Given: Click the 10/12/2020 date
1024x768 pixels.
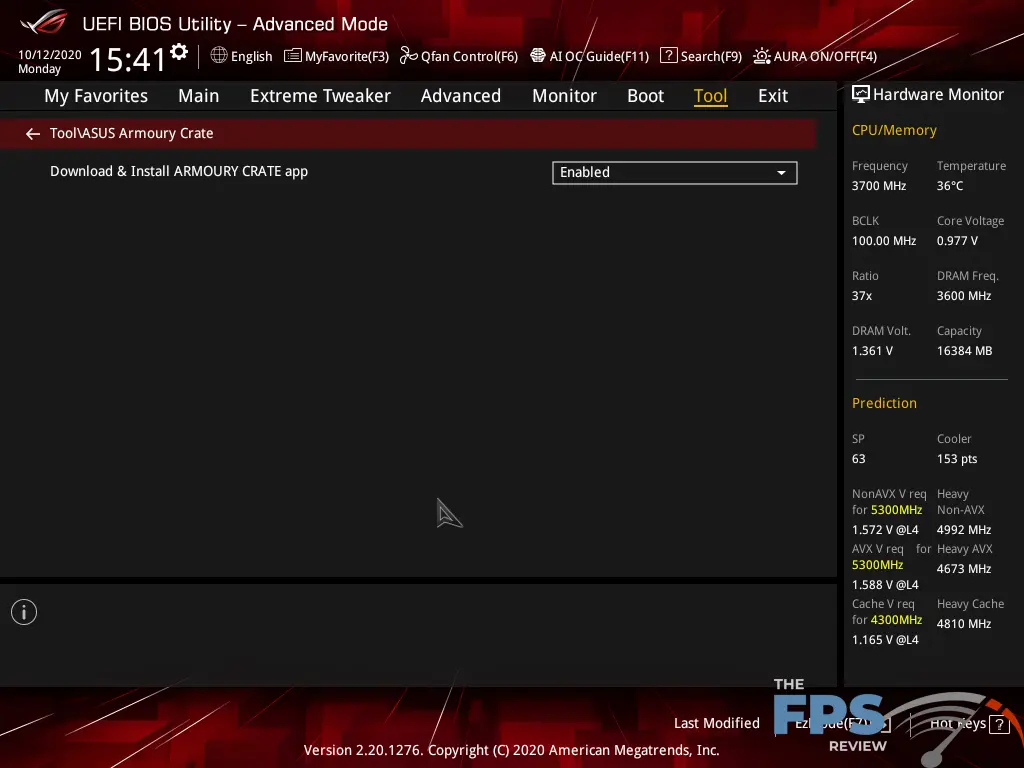Looking at the screenshot, I should tap(50, 55).
